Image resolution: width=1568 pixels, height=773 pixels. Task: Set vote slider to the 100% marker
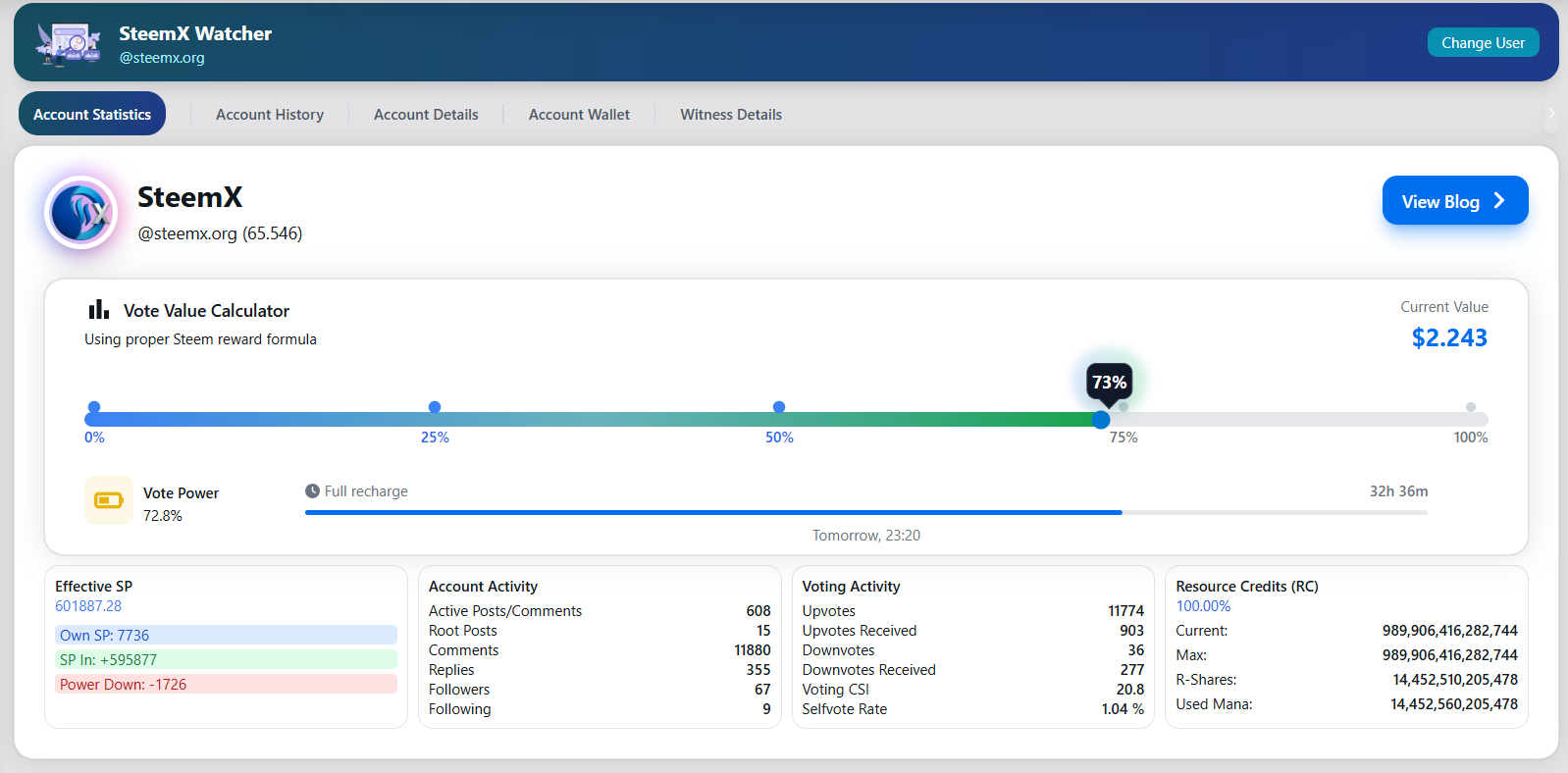coord(1471,407)
